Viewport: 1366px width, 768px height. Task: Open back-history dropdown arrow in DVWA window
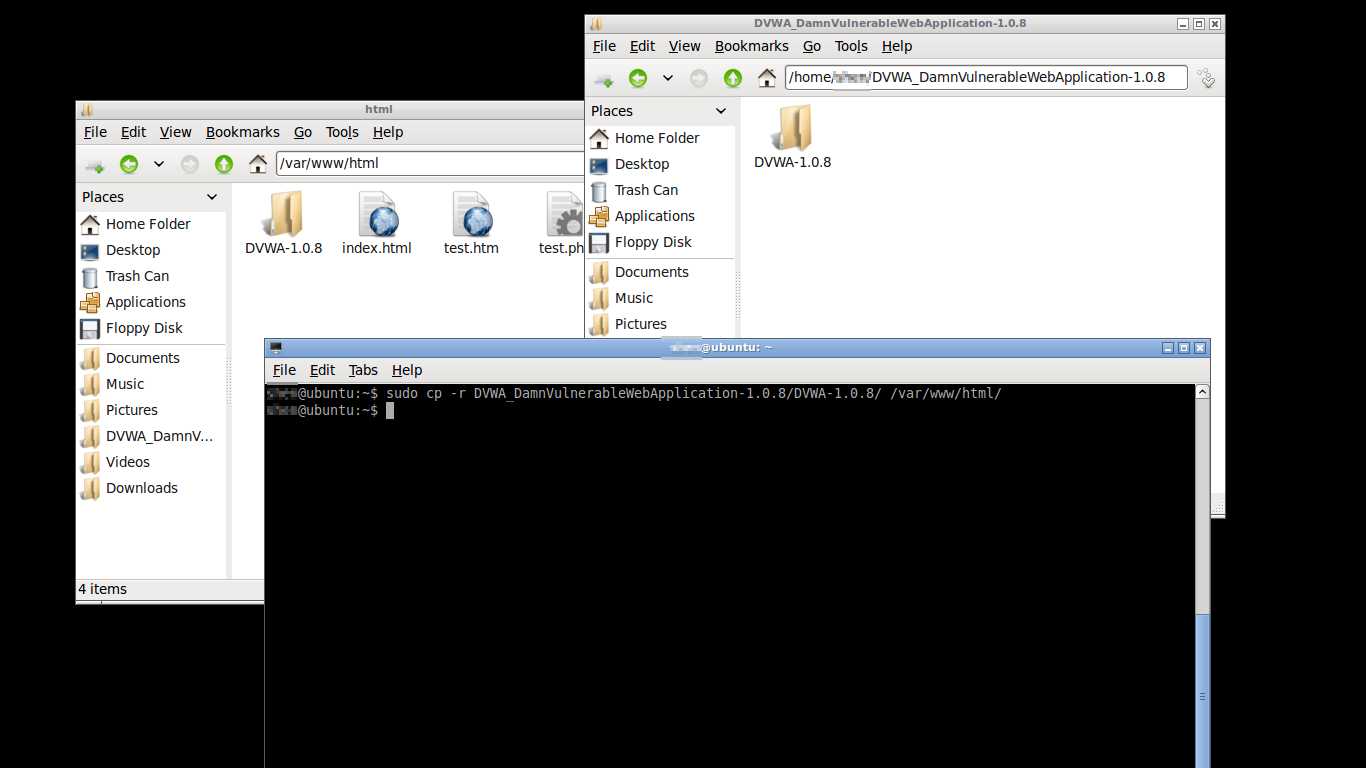[x=668, y=78]
